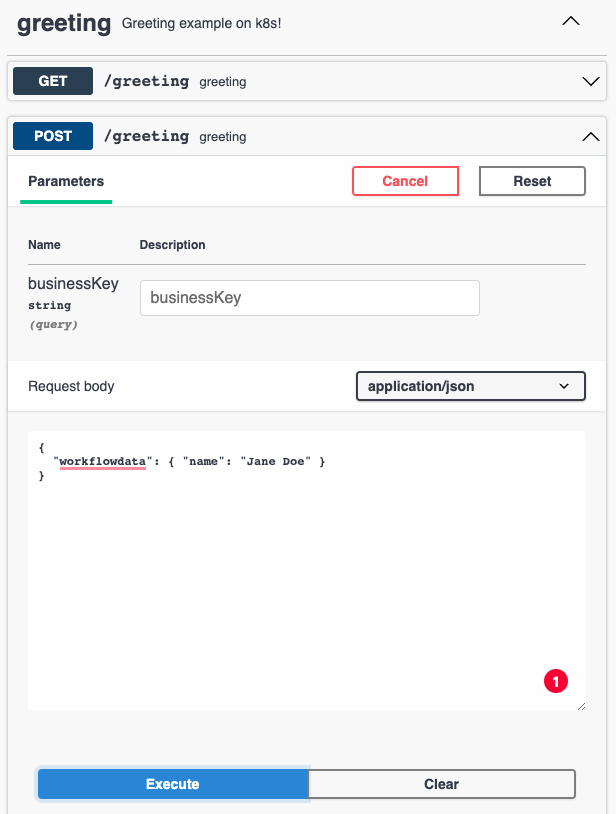Image resolution: width=616 pixels, height=814 pixels.
Task: Switch to the Parameters tab
Action: point(66,181)
